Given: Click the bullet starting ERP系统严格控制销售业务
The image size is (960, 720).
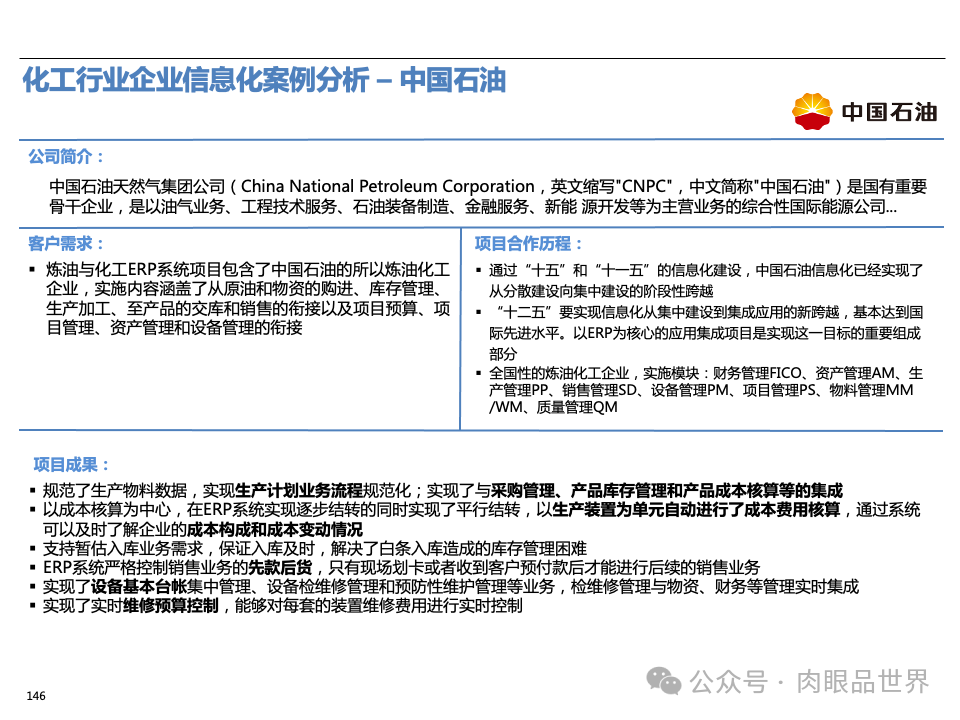Looking at the screenshot, I should click(401, 568).
